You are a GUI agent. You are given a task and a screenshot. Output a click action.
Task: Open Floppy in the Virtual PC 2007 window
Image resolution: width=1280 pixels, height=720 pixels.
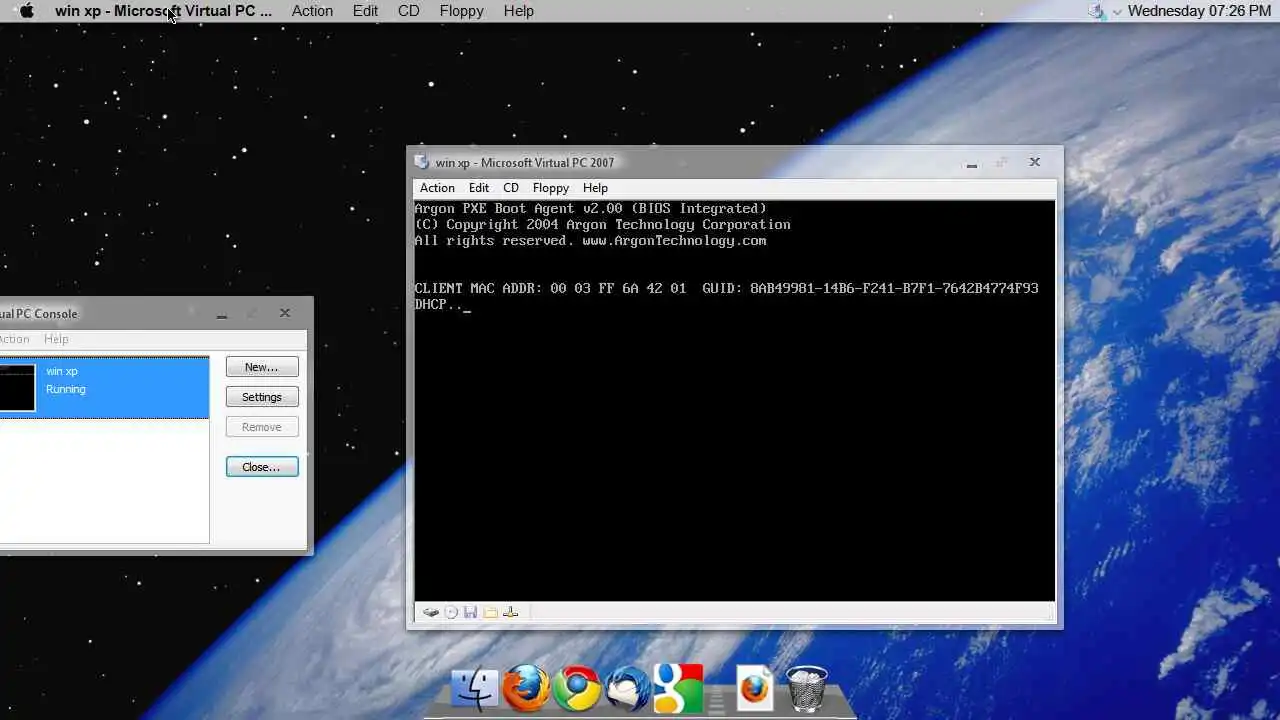point(551,188)
